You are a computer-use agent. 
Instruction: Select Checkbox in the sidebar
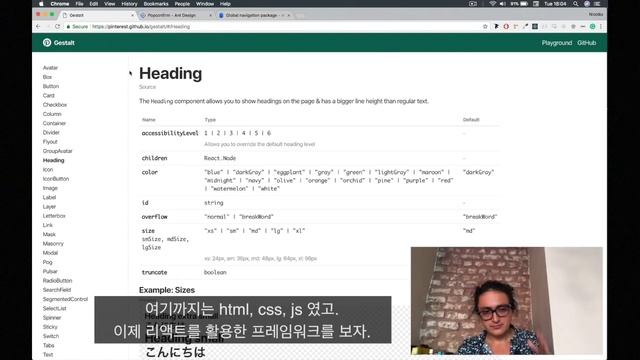pos(55,105)
